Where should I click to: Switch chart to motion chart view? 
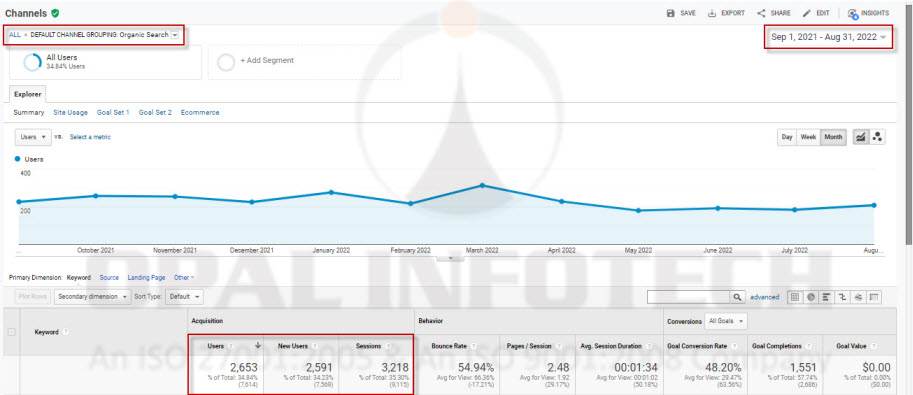click(x=877, y=137)
